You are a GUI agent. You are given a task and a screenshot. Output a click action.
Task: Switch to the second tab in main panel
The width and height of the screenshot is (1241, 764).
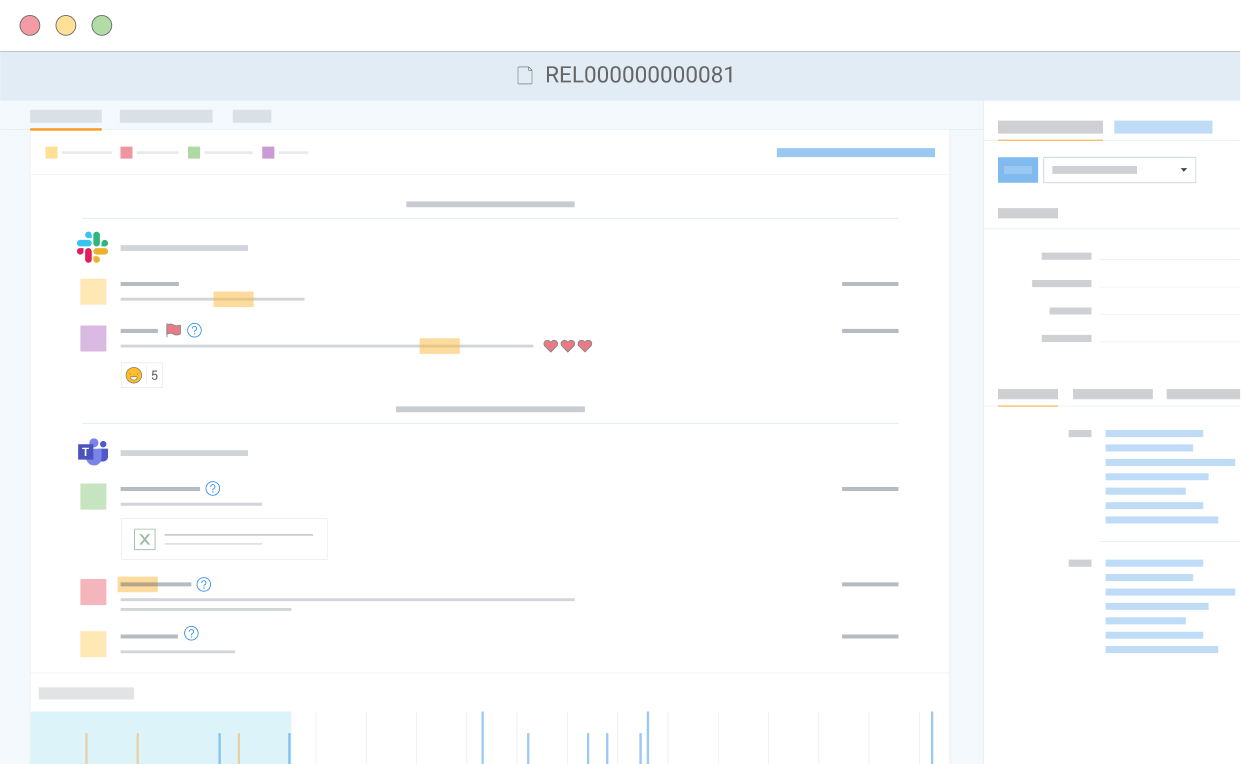pos(166,116)
